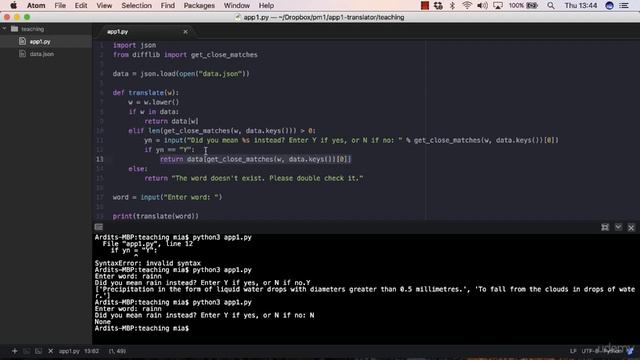The height and width of the screenshot is (360, 640).
Task: Select the second terminal status icon
Action: (38, 351)
